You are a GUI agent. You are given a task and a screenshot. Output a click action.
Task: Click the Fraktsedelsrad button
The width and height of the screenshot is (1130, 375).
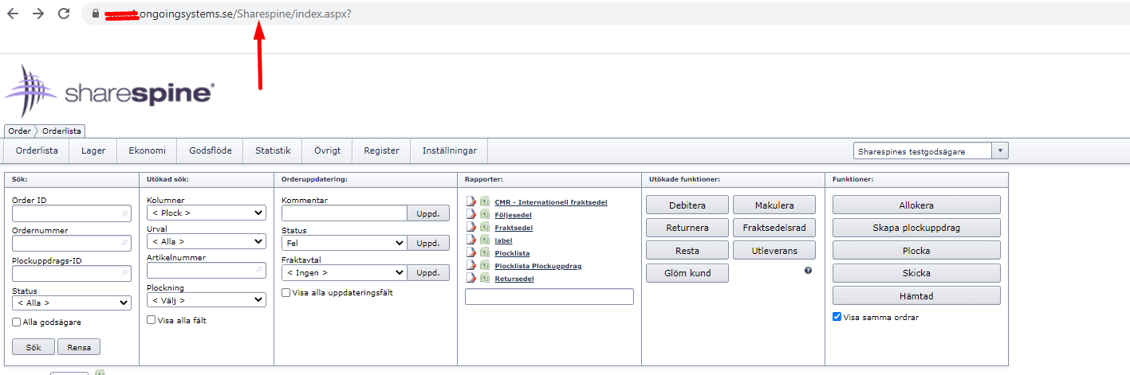coord(775,228)
